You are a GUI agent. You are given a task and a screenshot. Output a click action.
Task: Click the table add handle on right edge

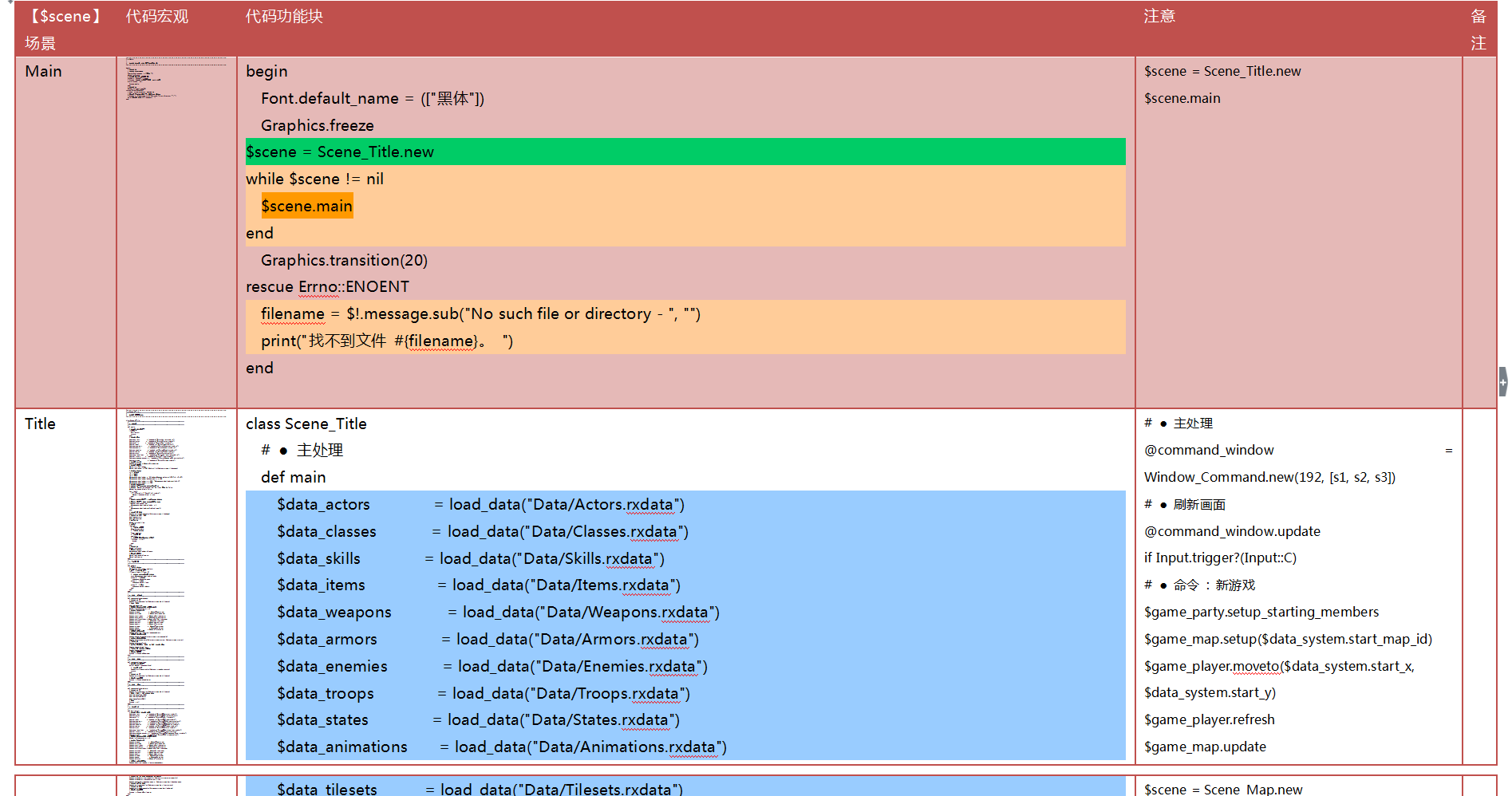(1503, 381)
